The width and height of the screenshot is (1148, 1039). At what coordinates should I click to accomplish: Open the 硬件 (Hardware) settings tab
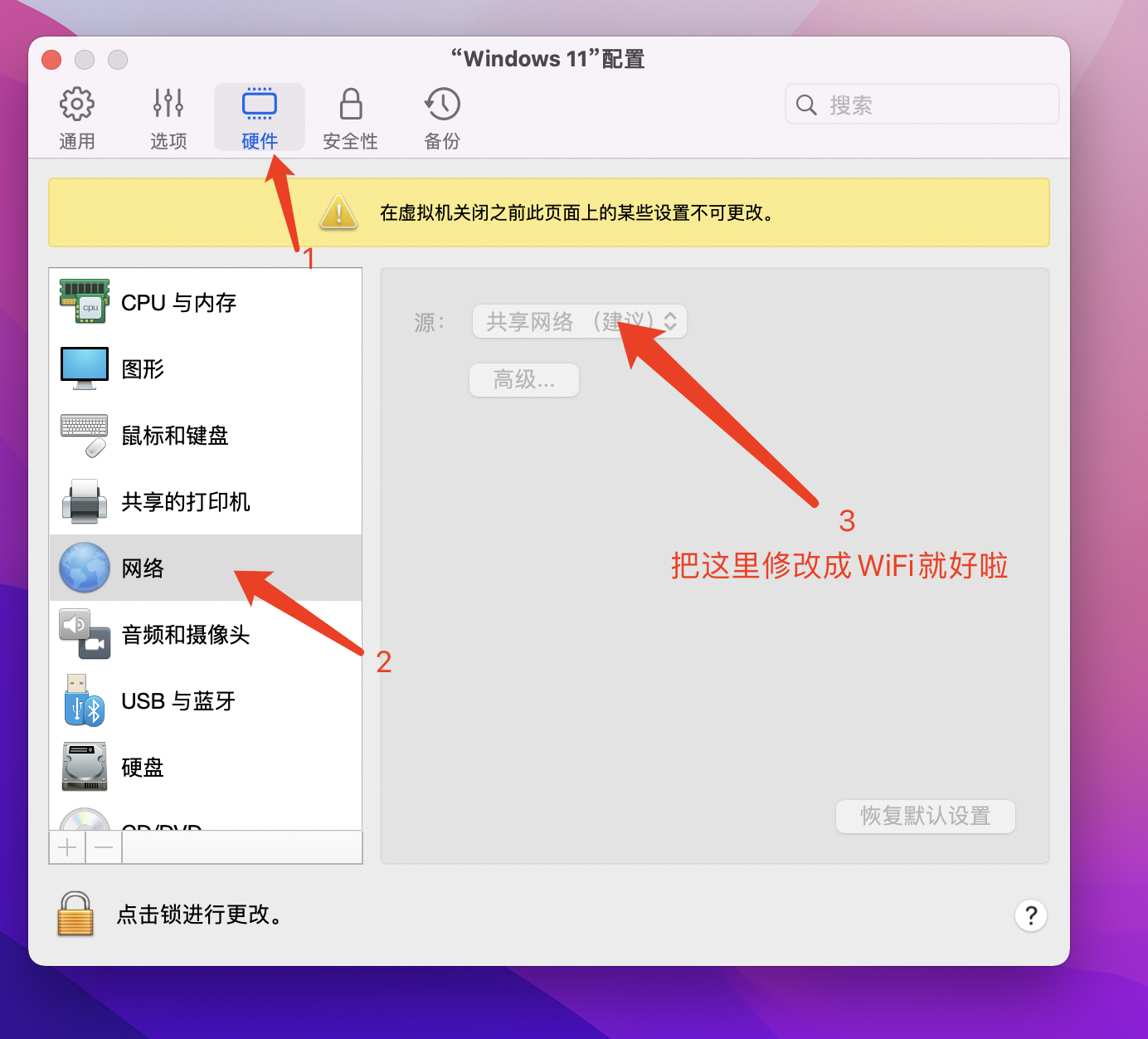tap(259, 116)
